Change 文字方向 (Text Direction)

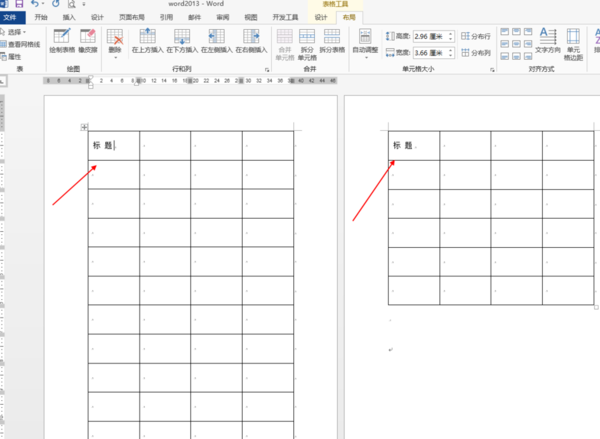(x=548, y=41)
